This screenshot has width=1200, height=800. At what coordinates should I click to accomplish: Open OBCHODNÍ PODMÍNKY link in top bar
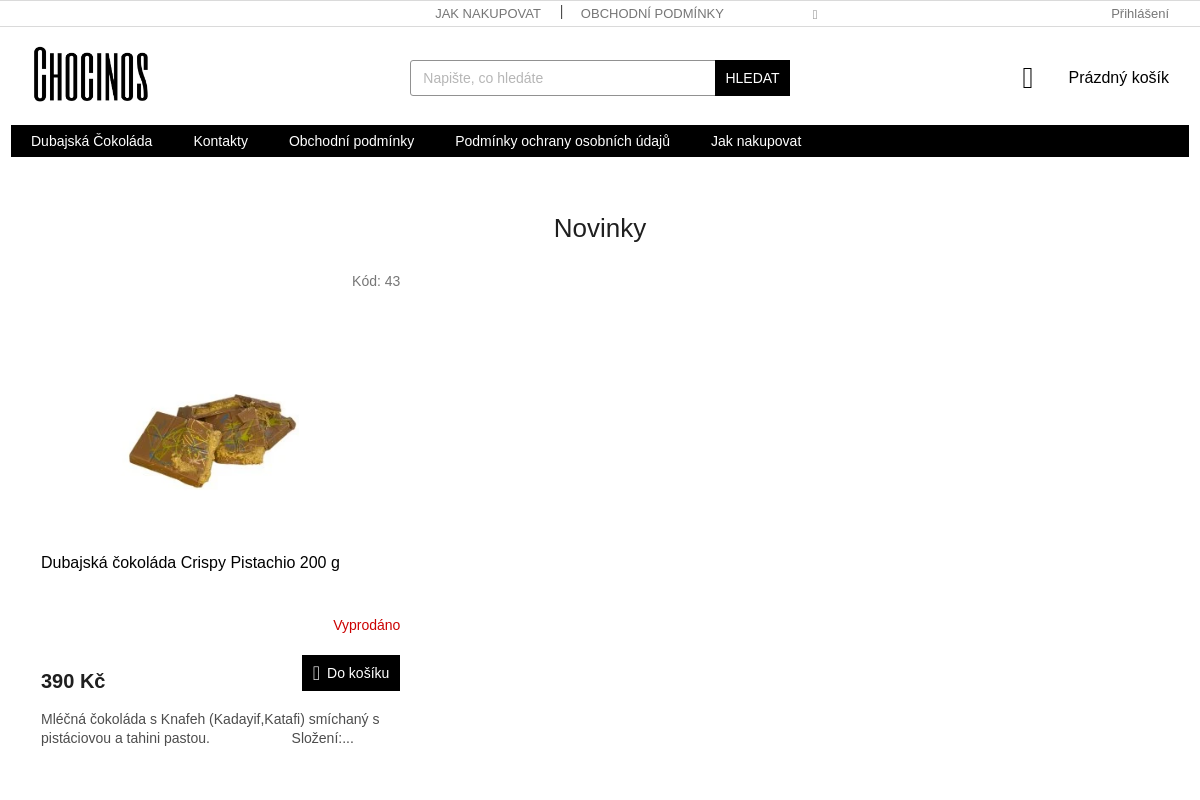point(652,14)
